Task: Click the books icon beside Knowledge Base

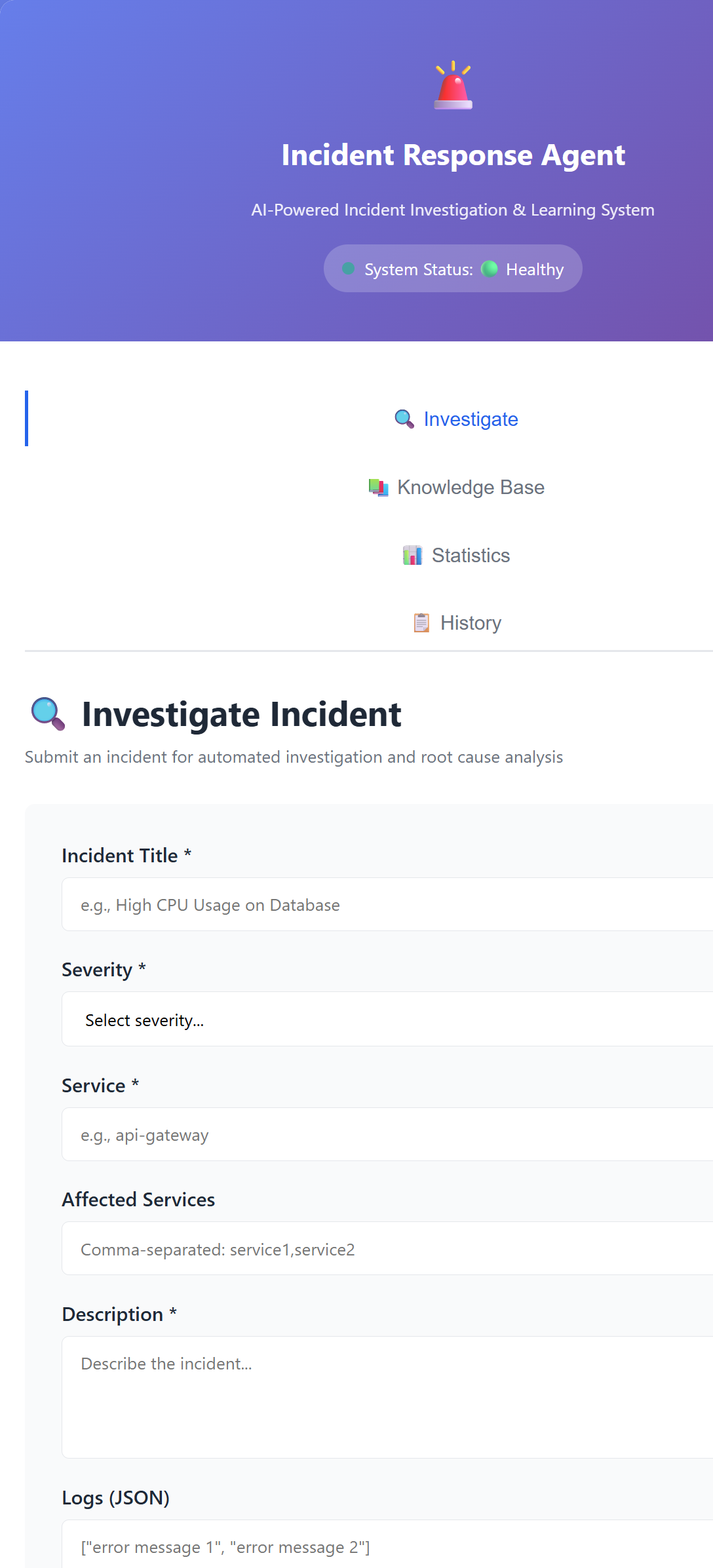Action: 378,488
